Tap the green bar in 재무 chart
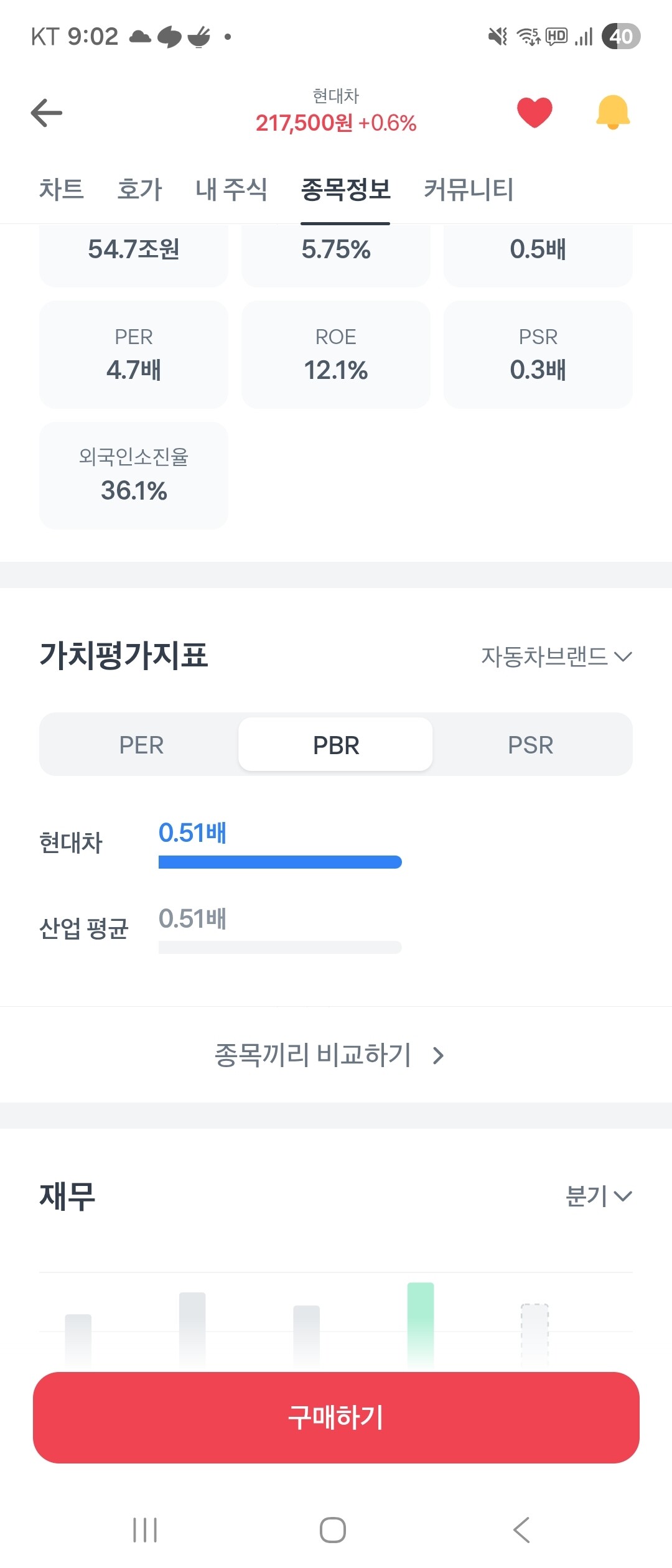672x1568 pixels. tap(421, 1322)
